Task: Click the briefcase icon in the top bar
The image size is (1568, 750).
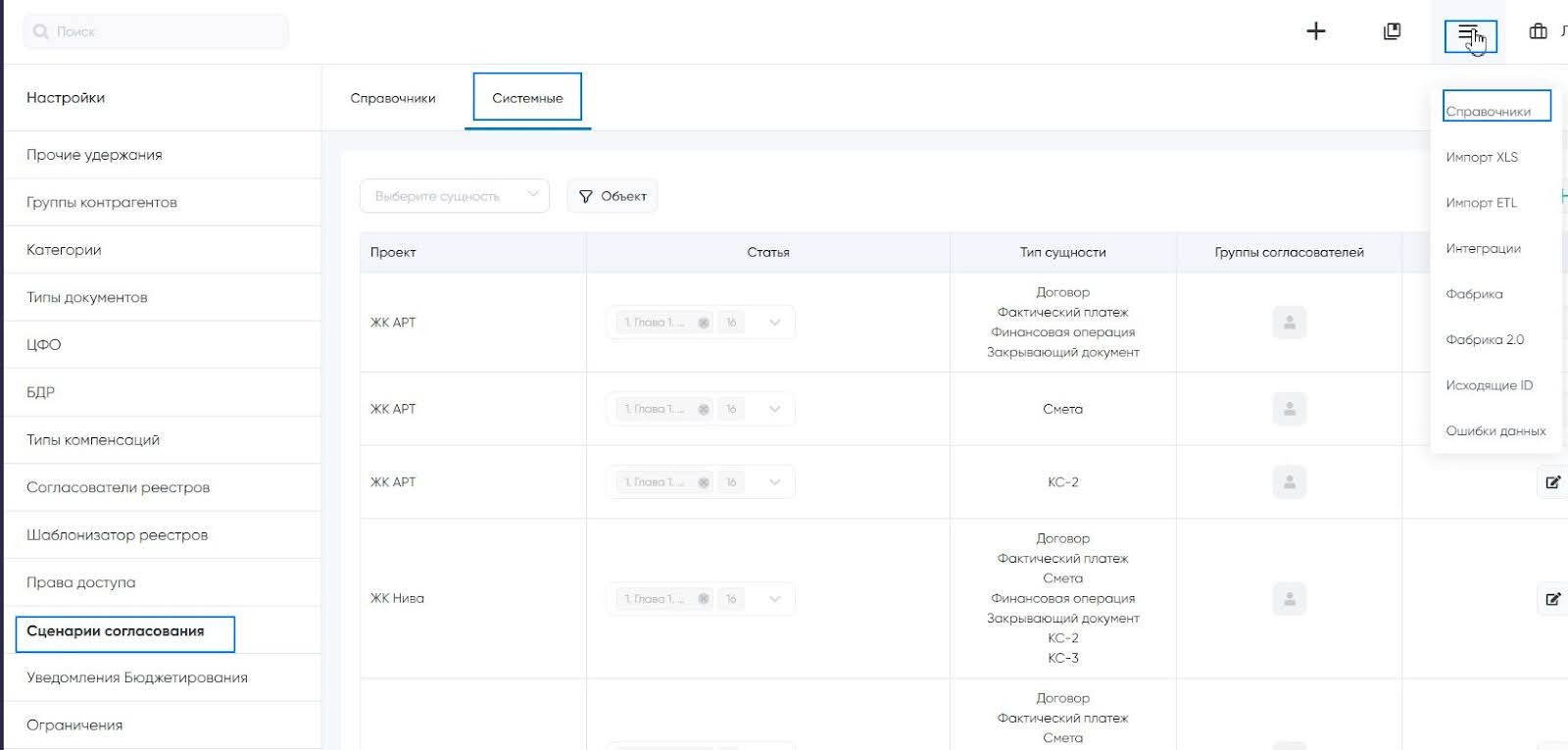Action: point(1539,31)
